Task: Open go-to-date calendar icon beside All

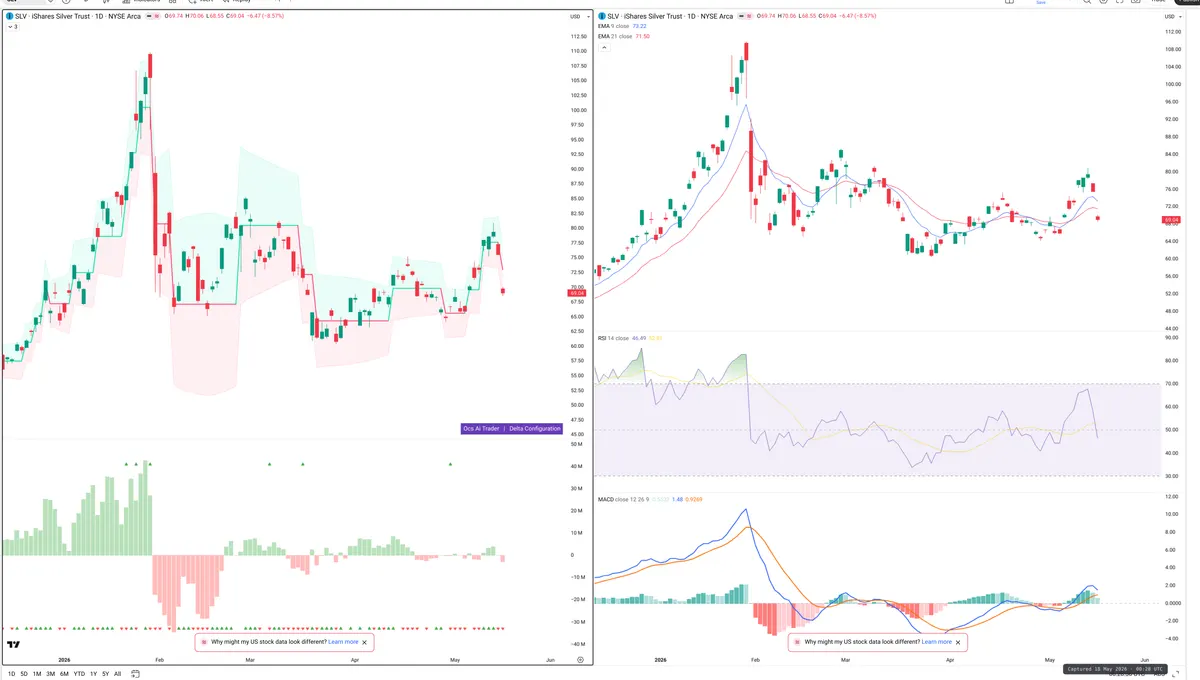Action: (133, 674)
